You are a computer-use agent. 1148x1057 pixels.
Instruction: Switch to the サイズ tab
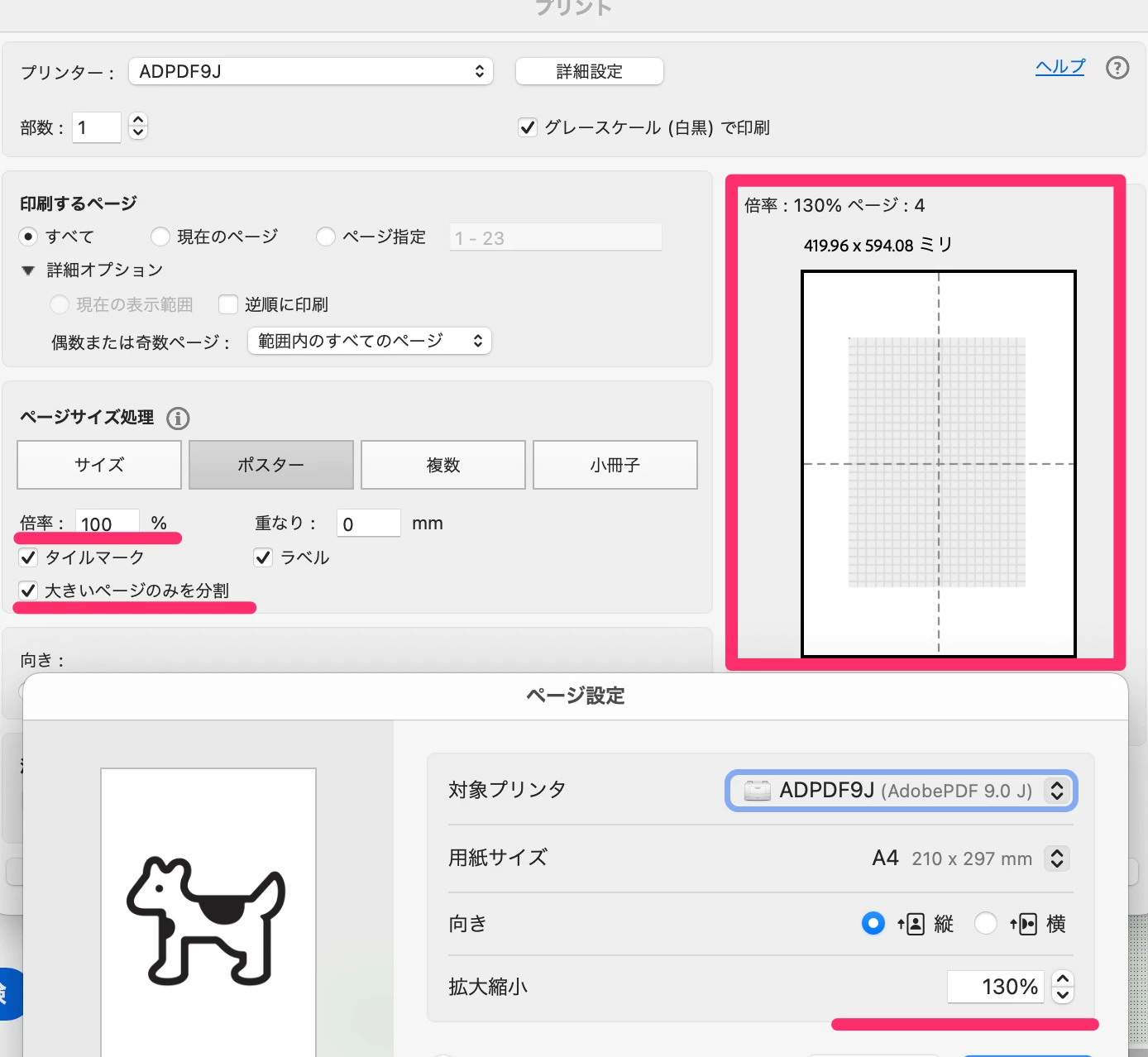pyautogui.click(x=99, y=465)
